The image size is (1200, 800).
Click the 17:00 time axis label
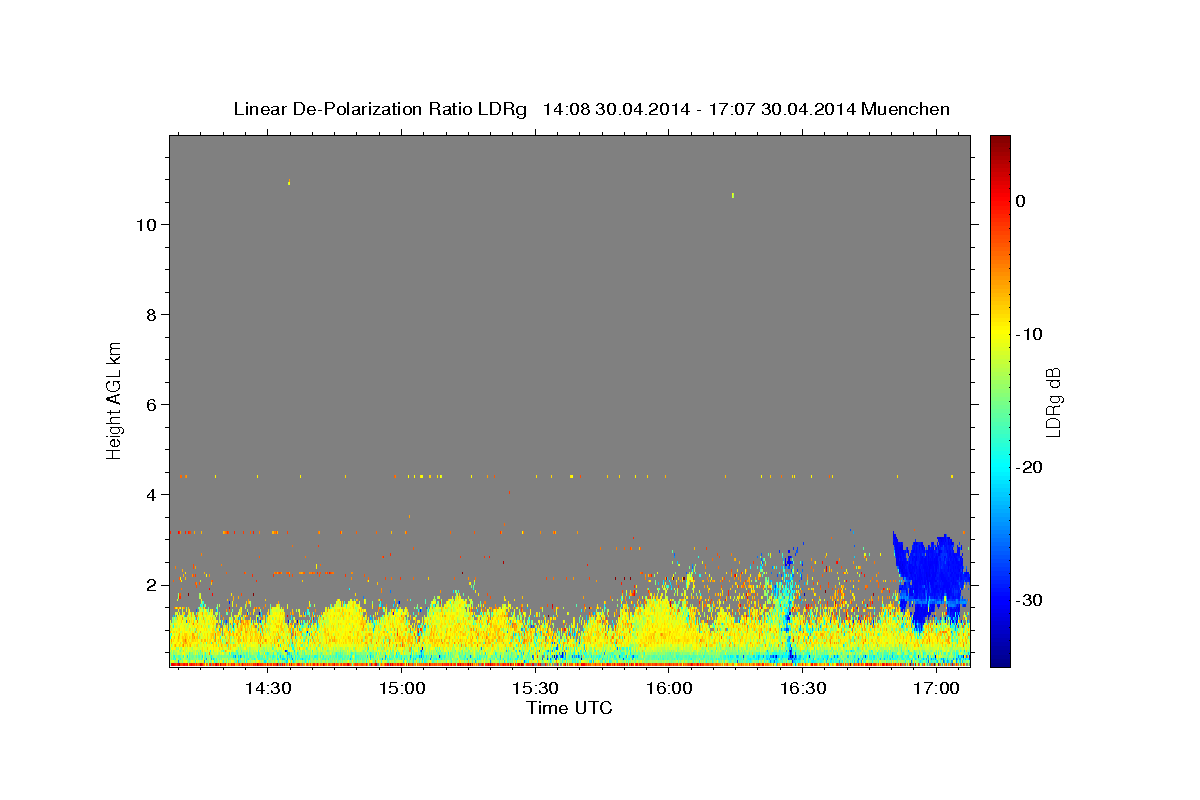coord(937,688)
